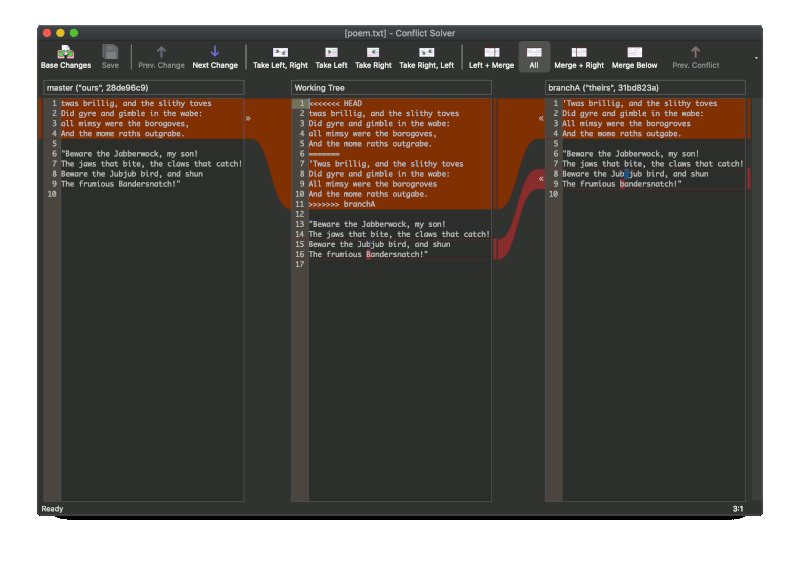Click the master ("ours") header field

144,88
